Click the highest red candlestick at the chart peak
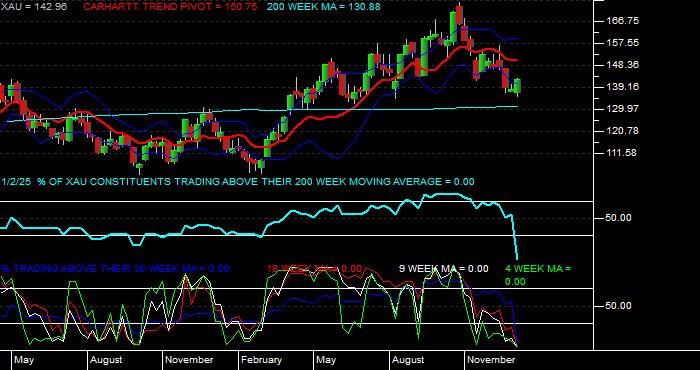Viewport: 700px width, 370px height. coord(460,14)
